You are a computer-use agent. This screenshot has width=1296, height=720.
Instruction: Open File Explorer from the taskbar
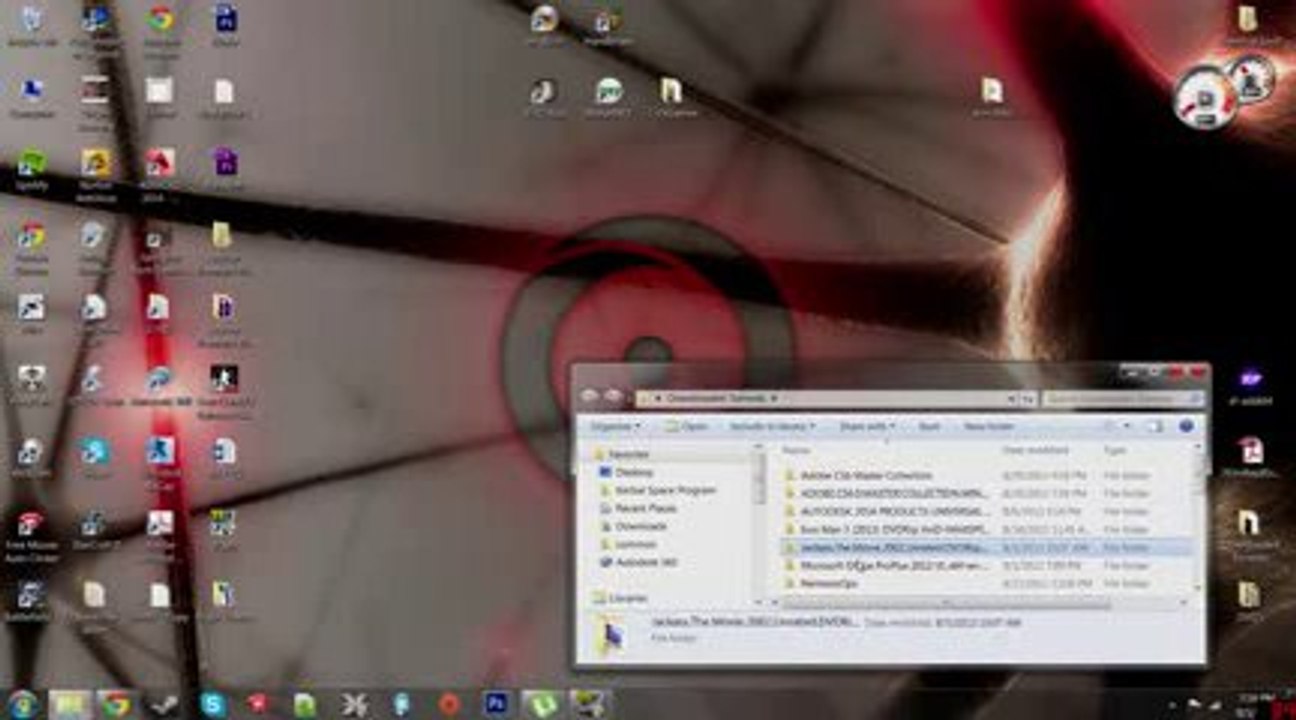tap(69, 704)
